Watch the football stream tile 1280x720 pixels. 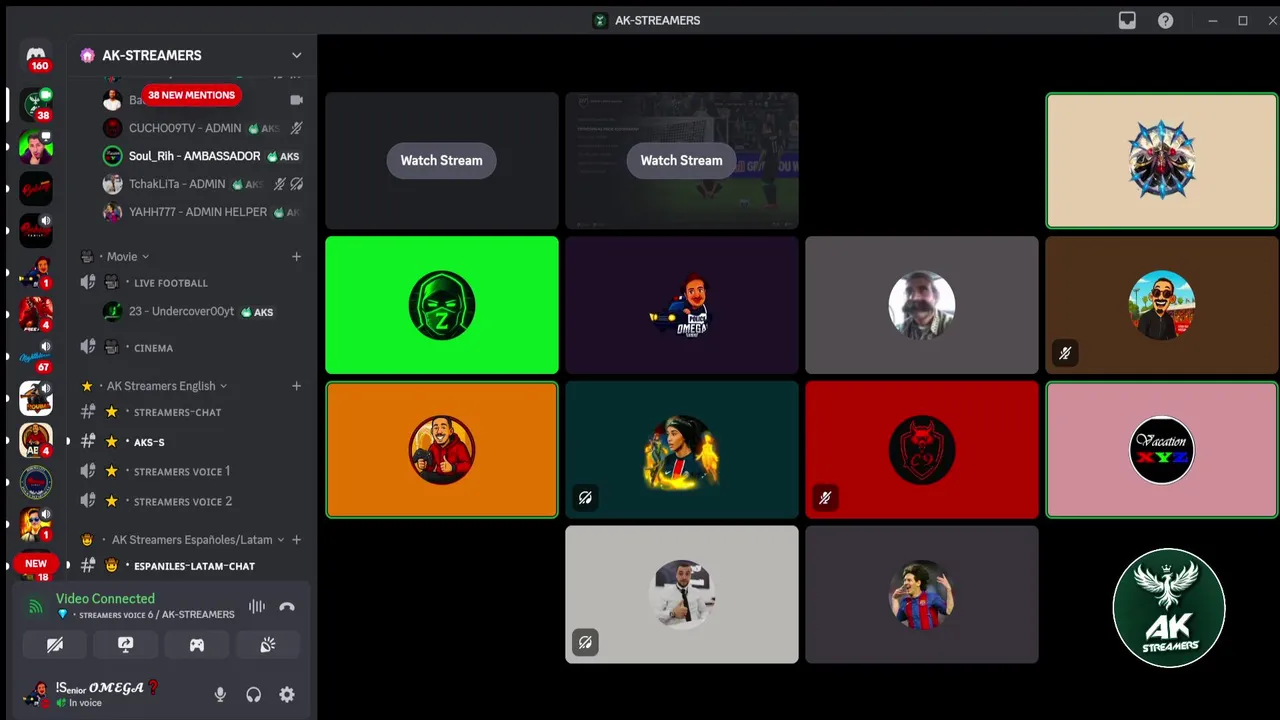(x=681, y=160)
